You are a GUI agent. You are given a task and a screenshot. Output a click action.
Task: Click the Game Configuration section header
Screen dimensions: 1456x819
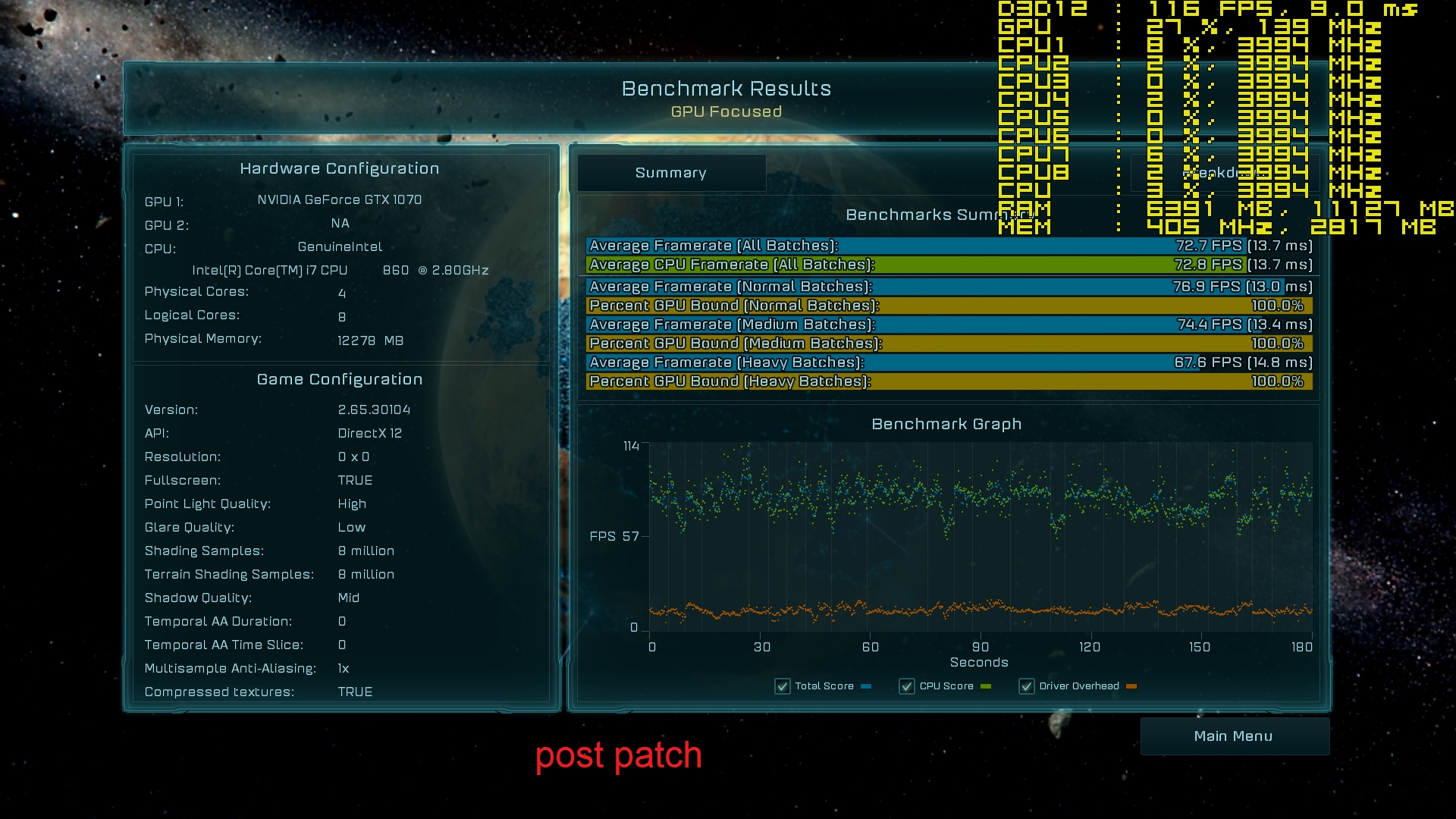[340, 379]
